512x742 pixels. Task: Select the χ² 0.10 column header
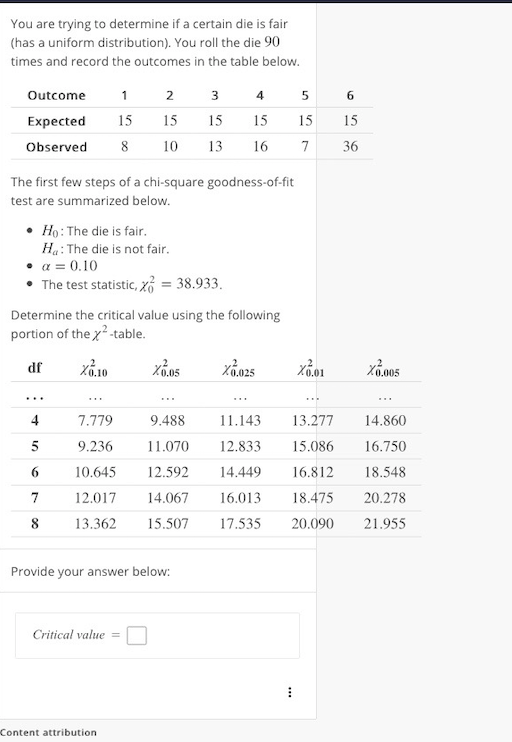pos(94,368)
